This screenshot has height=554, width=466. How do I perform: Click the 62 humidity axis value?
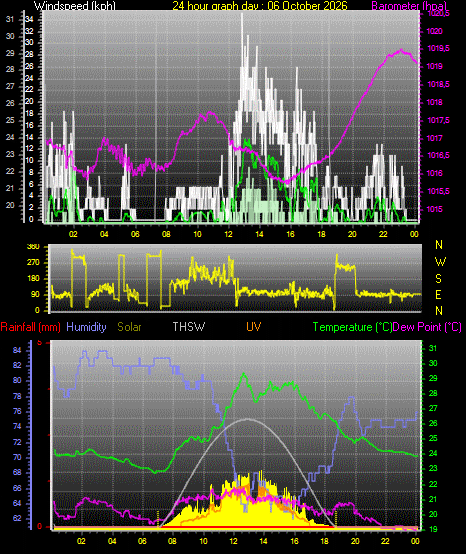(x=17, y=518)
